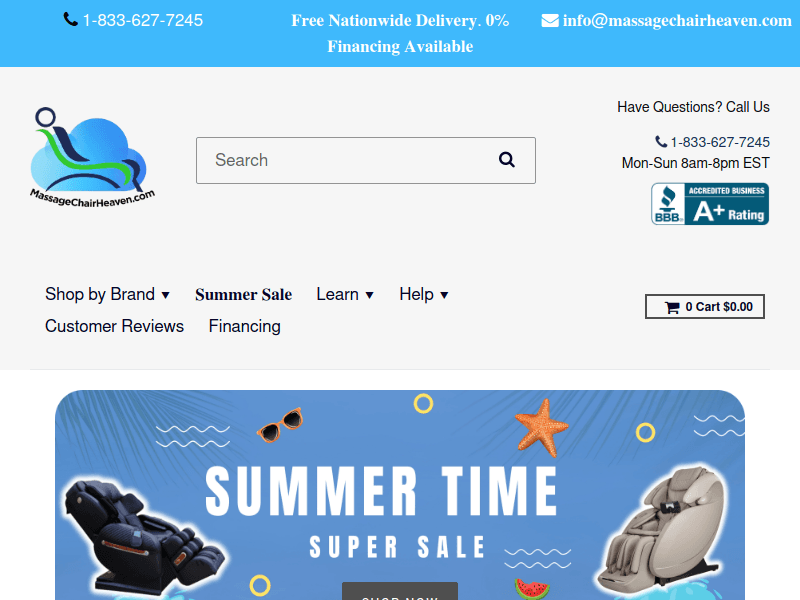
Task: Click the 0 Cart $0.00 button
Action: pos(705,307)
